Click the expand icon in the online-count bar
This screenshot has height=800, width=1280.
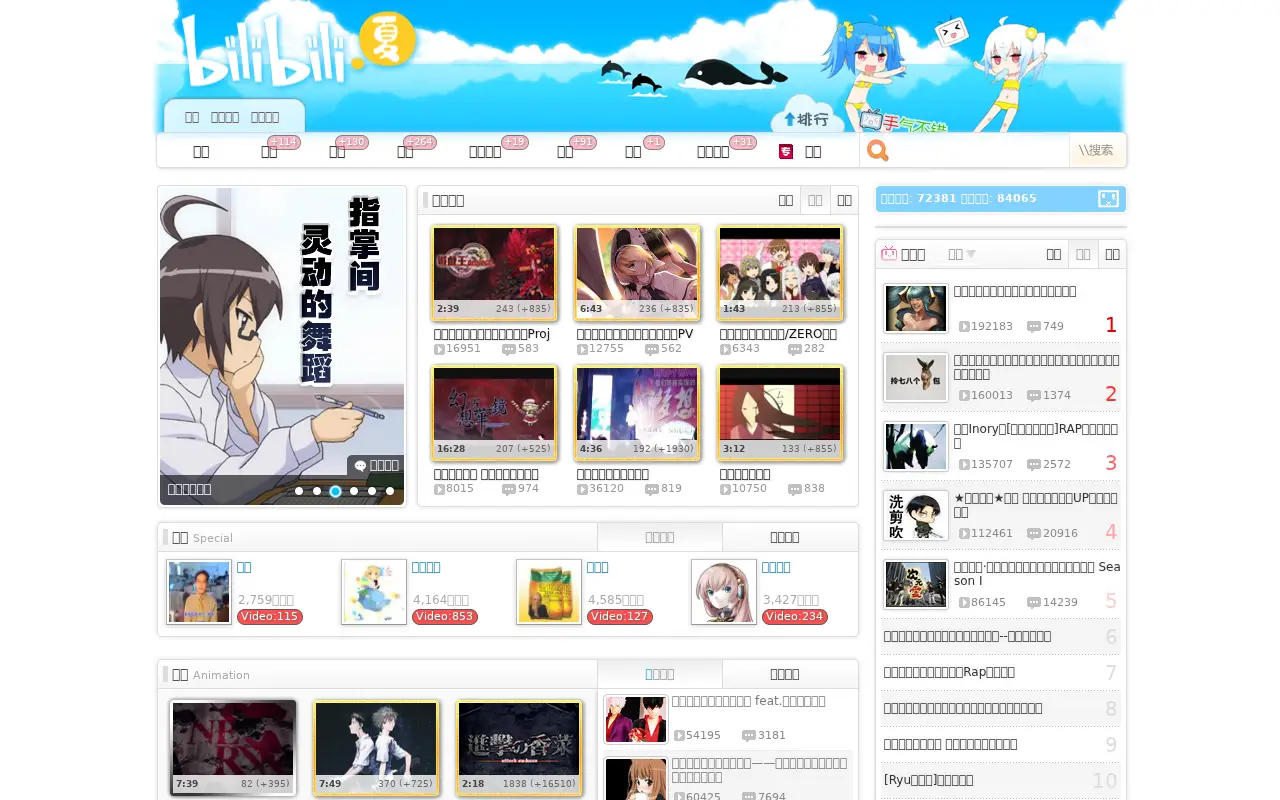pos(1108,198)
